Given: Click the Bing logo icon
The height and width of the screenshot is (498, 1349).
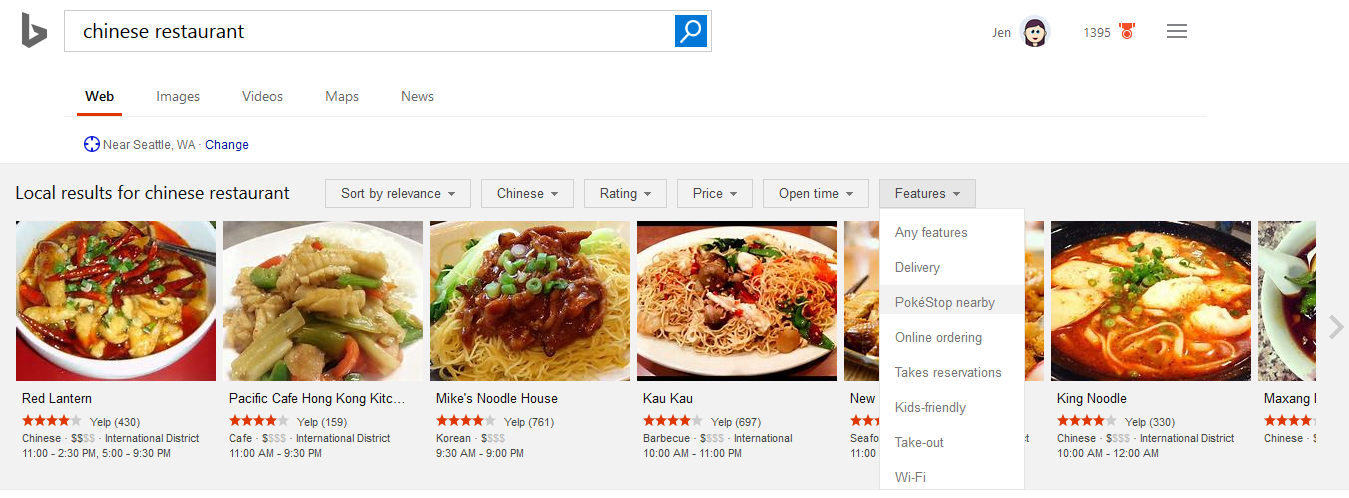Looking at the screenshot, I should coord(34,31).
